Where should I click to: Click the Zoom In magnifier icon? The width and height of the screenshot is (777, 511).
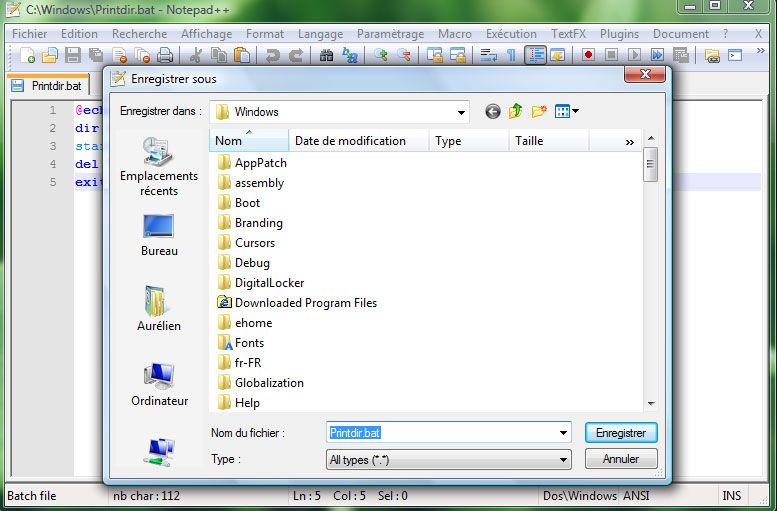381,55
